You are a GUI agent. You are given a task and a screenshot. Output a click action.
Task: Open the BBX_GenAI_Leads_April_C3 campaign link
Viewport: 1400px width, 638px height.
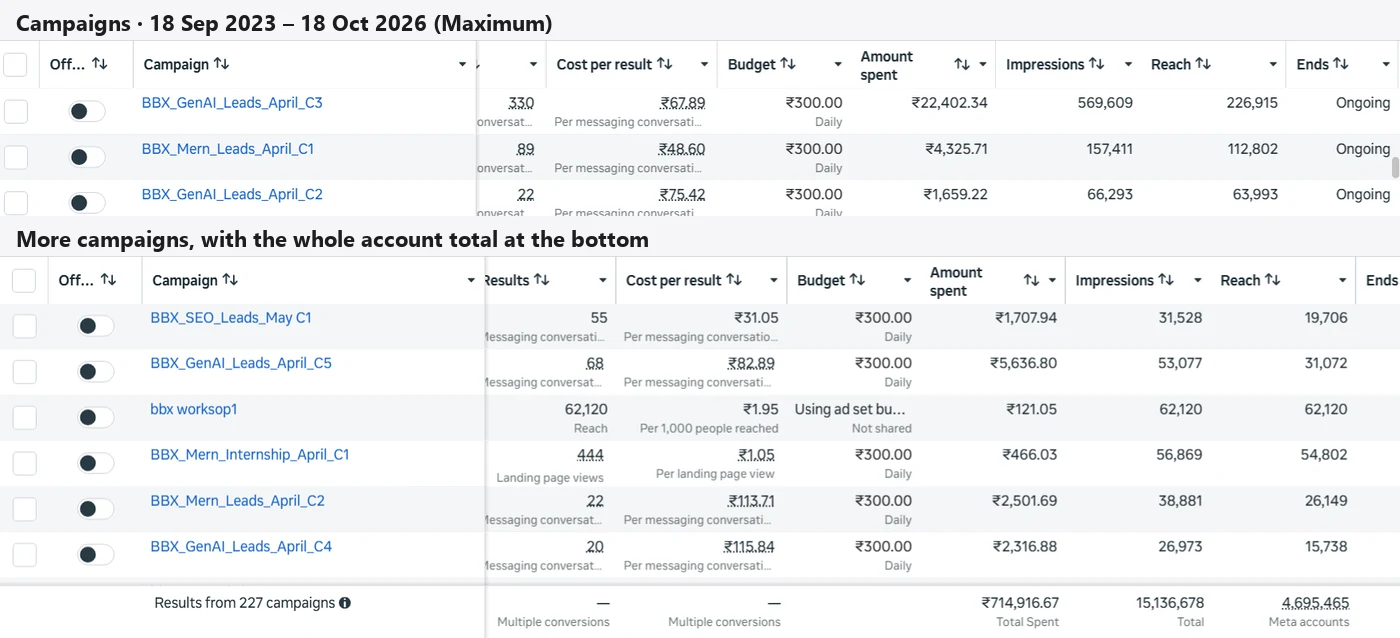pyautogui.click(x=232, y=103)
